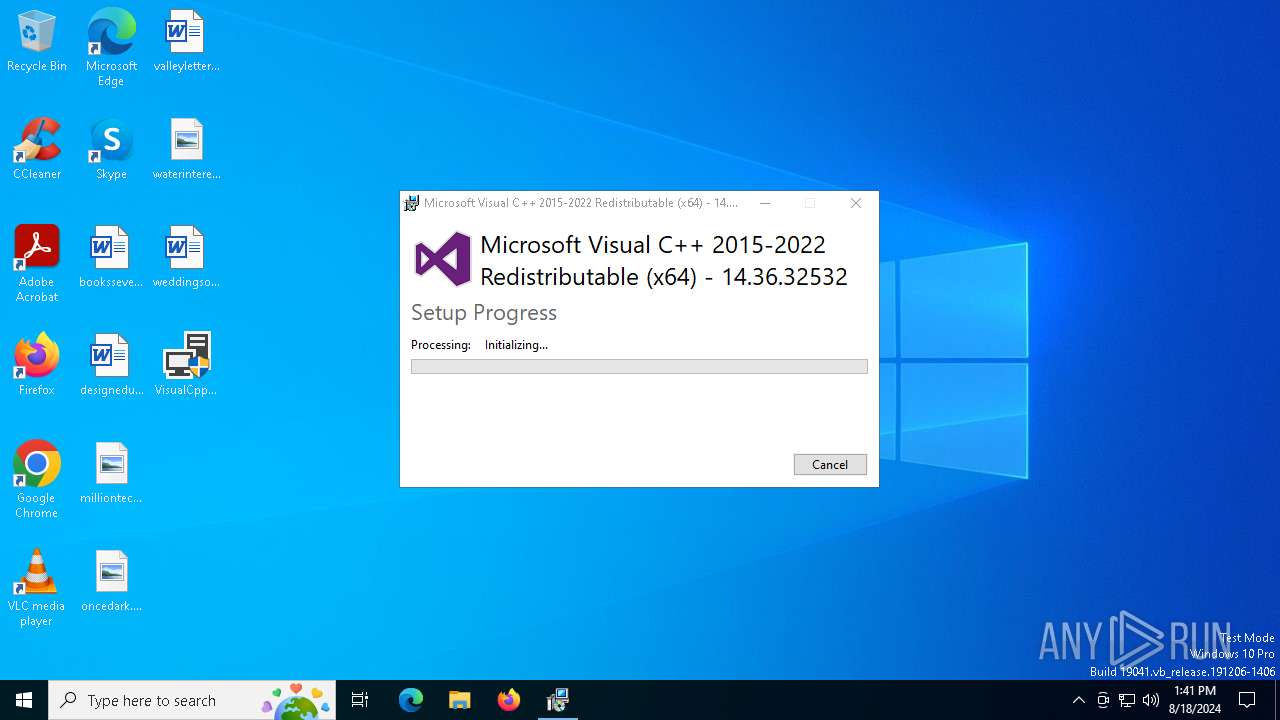Select the valleyletter Word document
The height and width of the screenshot is (720, 1280).
[x=186, y=42]
